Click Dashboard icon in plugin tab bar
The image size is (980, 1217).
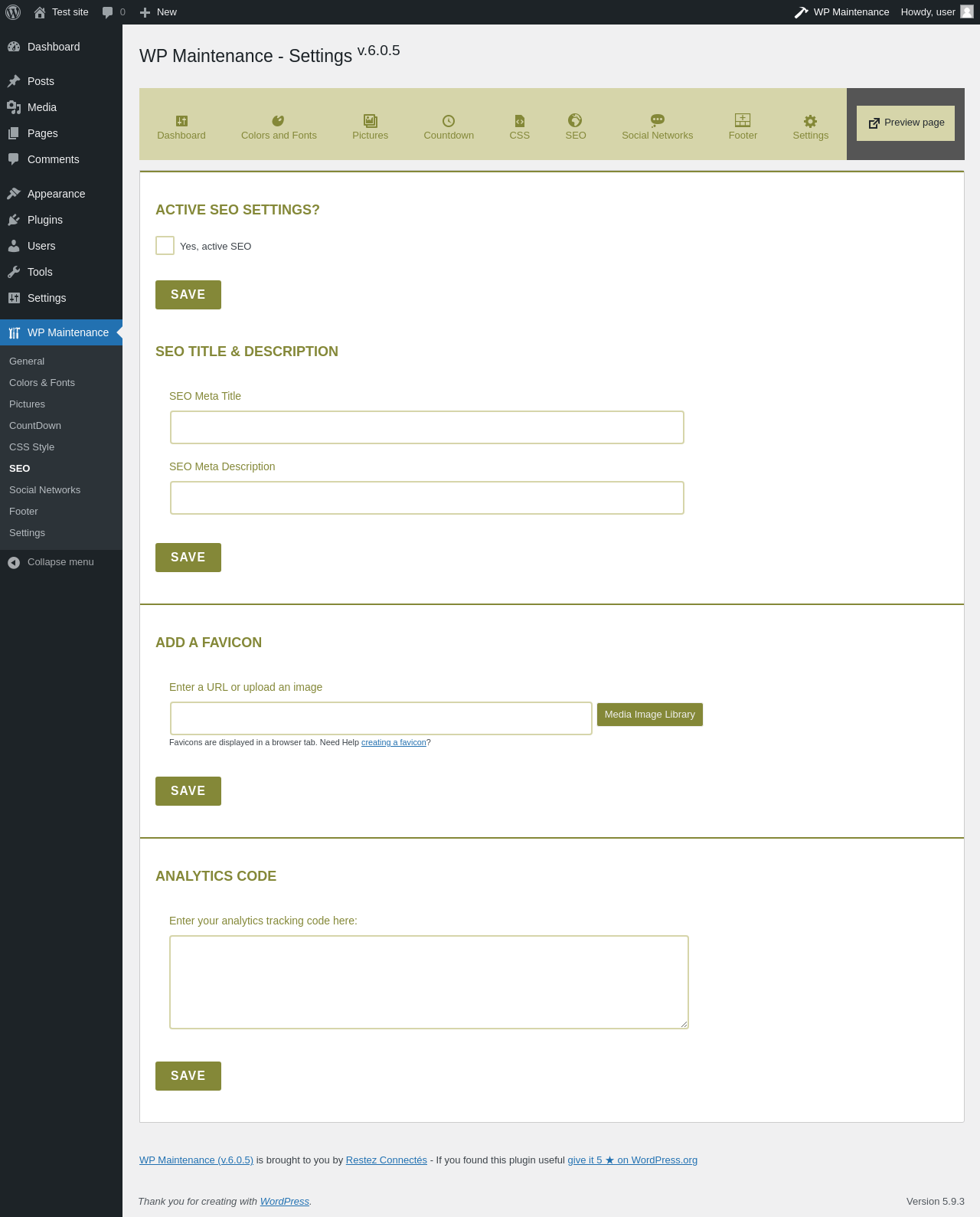pyautogui.click(x=181, y=121)
